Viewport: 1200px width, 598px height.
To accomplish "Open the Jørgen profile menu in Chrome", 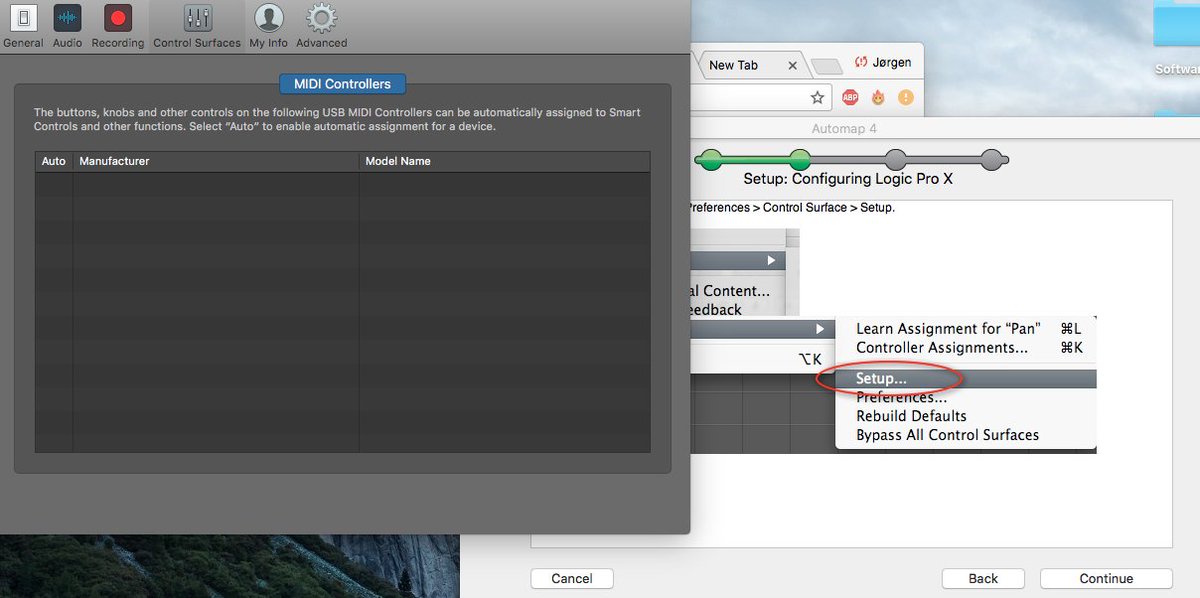I will coord(883,62).
